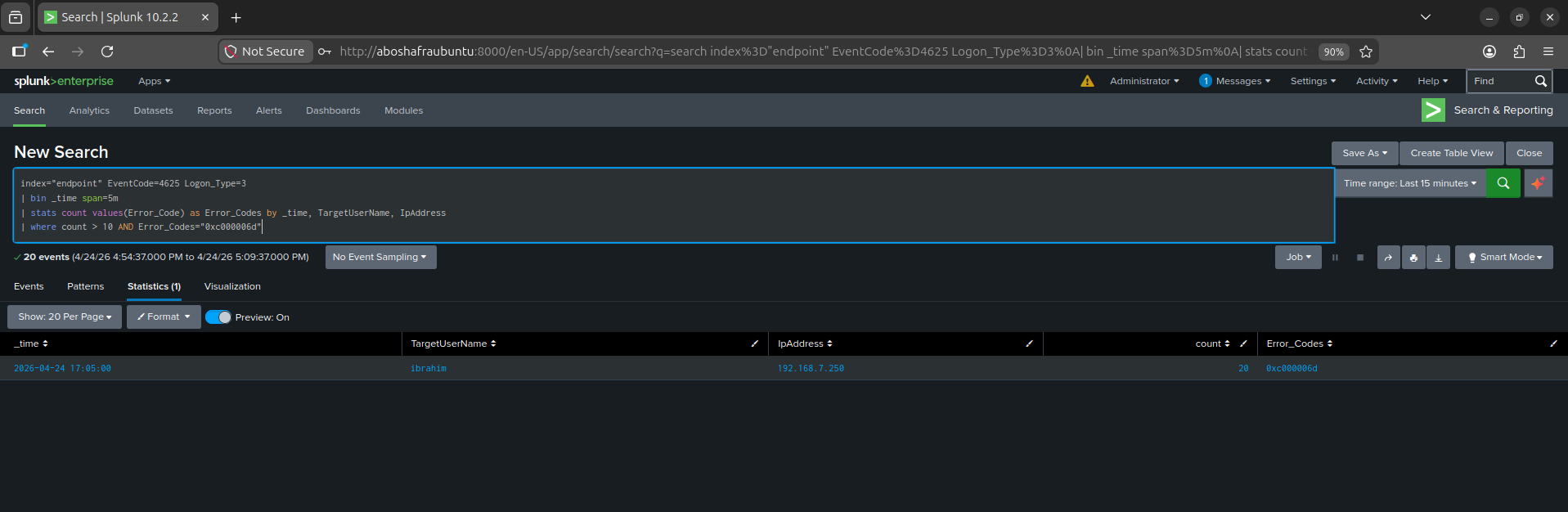Open the Settings dropdown
This screenshot has width=1568, height=512.
pyautogui.click(x=1313, y=81)
